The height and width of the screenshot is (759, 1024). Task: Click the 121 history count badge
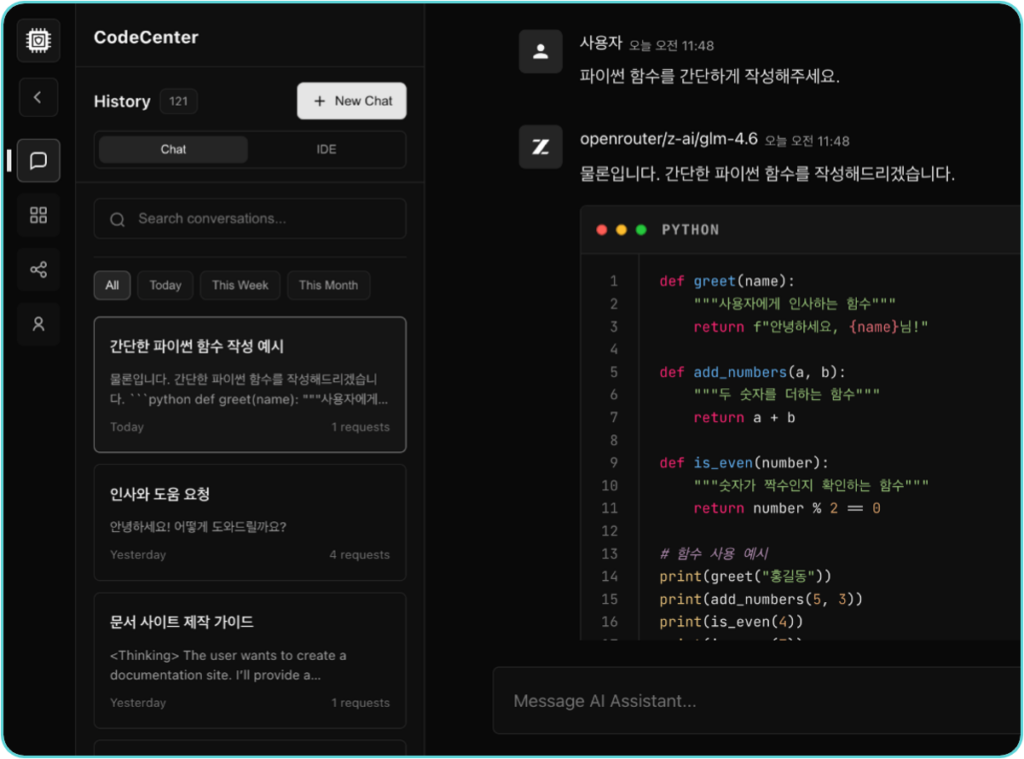[178, 101]
